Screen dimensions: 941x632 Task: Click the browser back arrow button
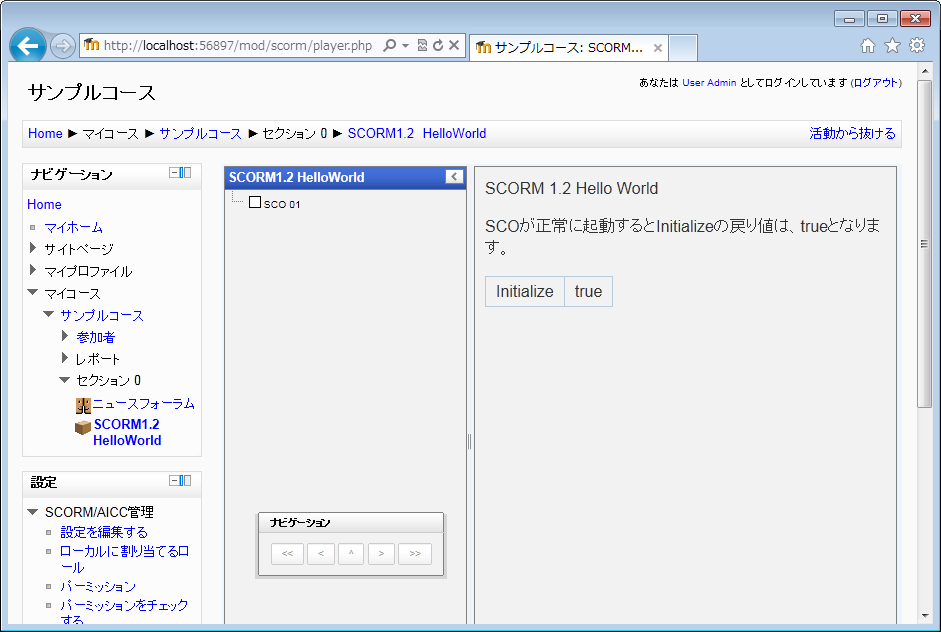tap(28, 46)
